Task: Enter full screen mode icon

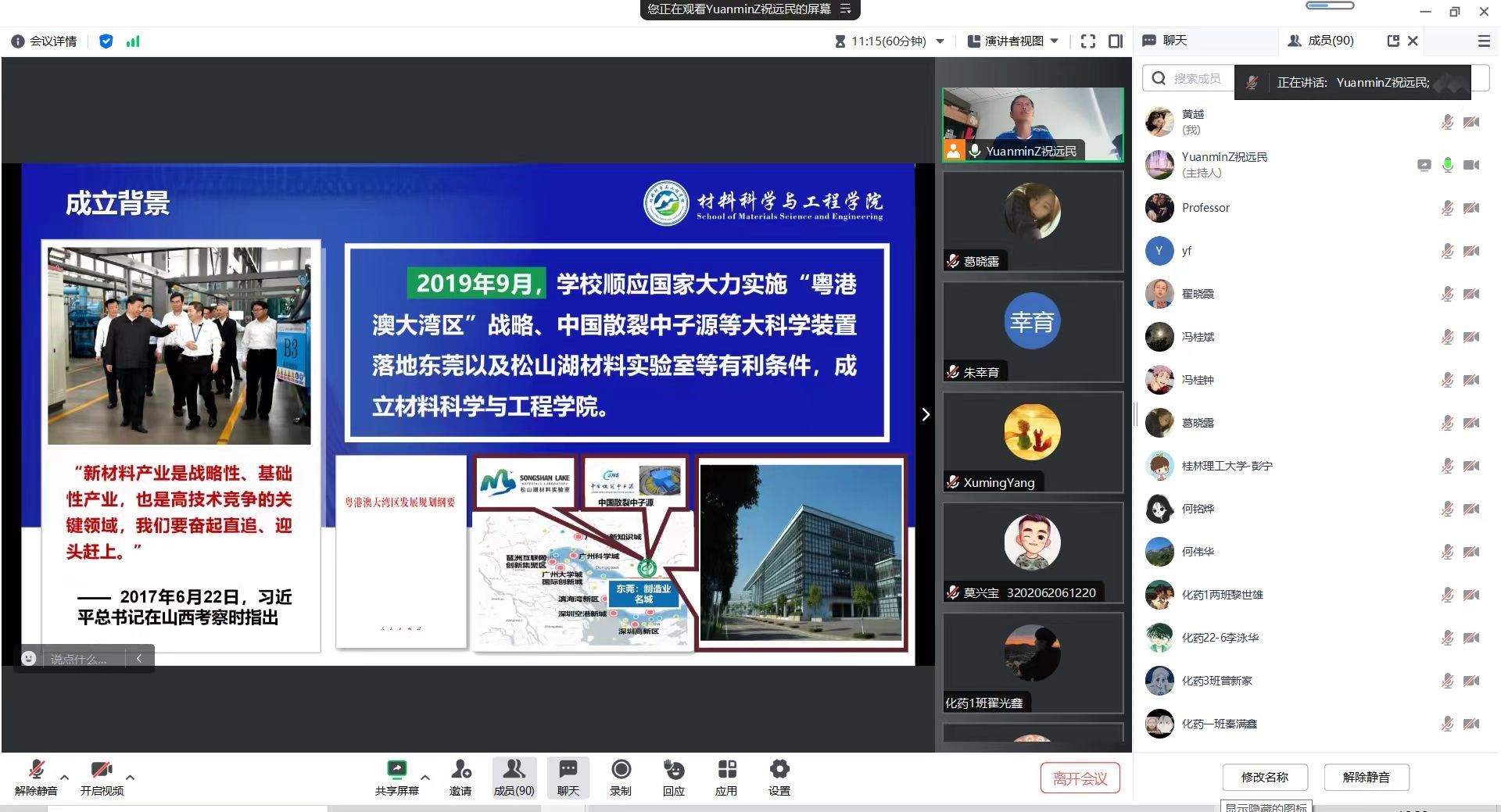Action: 1087,41
